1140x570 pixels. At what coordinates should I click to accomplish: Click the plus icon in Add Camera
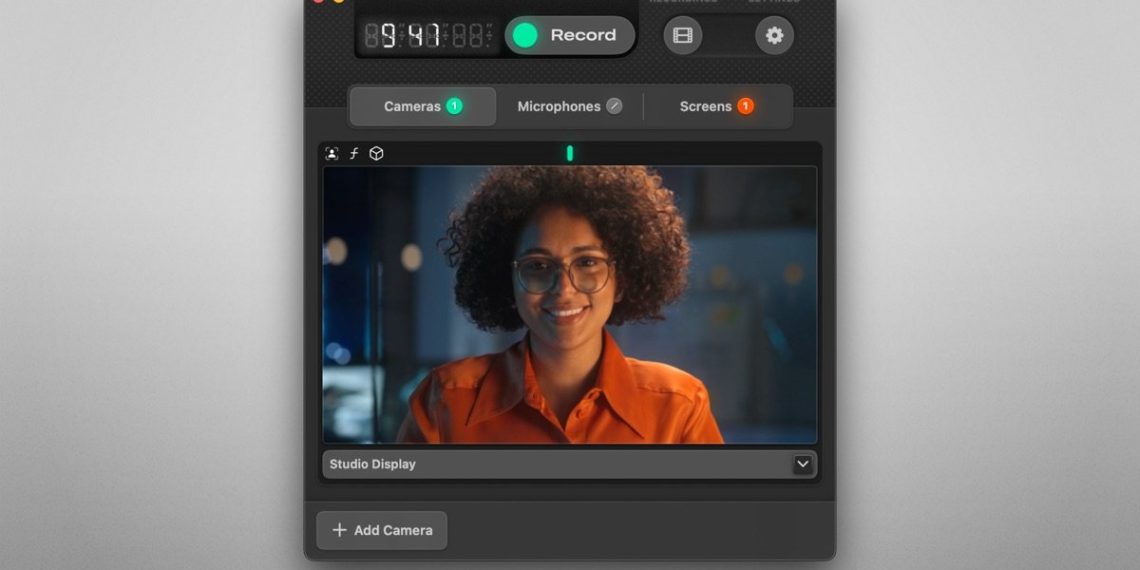pyautogui.click(x=339, y=530)
